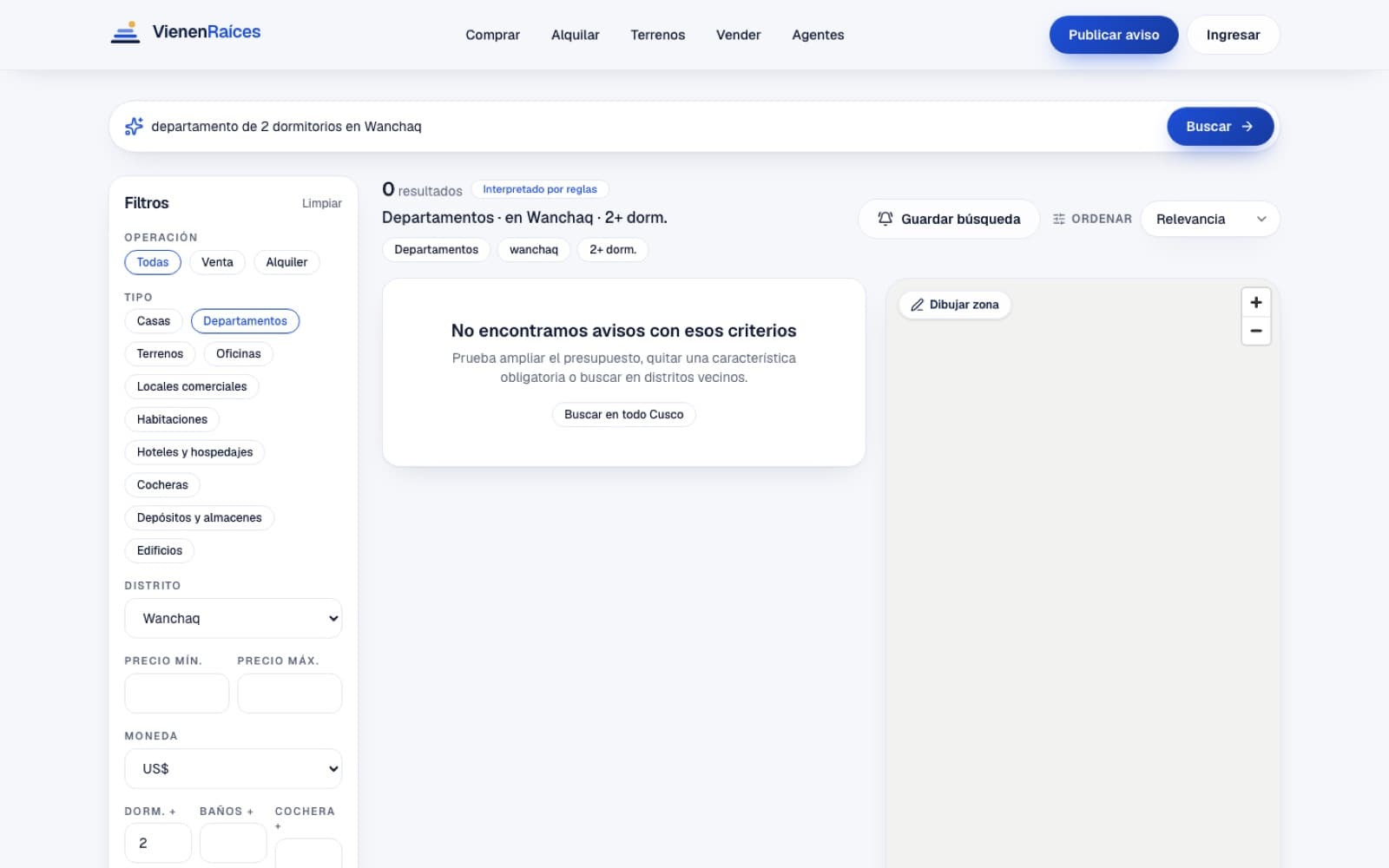Toggle the Edificios property type

[160, 551]
